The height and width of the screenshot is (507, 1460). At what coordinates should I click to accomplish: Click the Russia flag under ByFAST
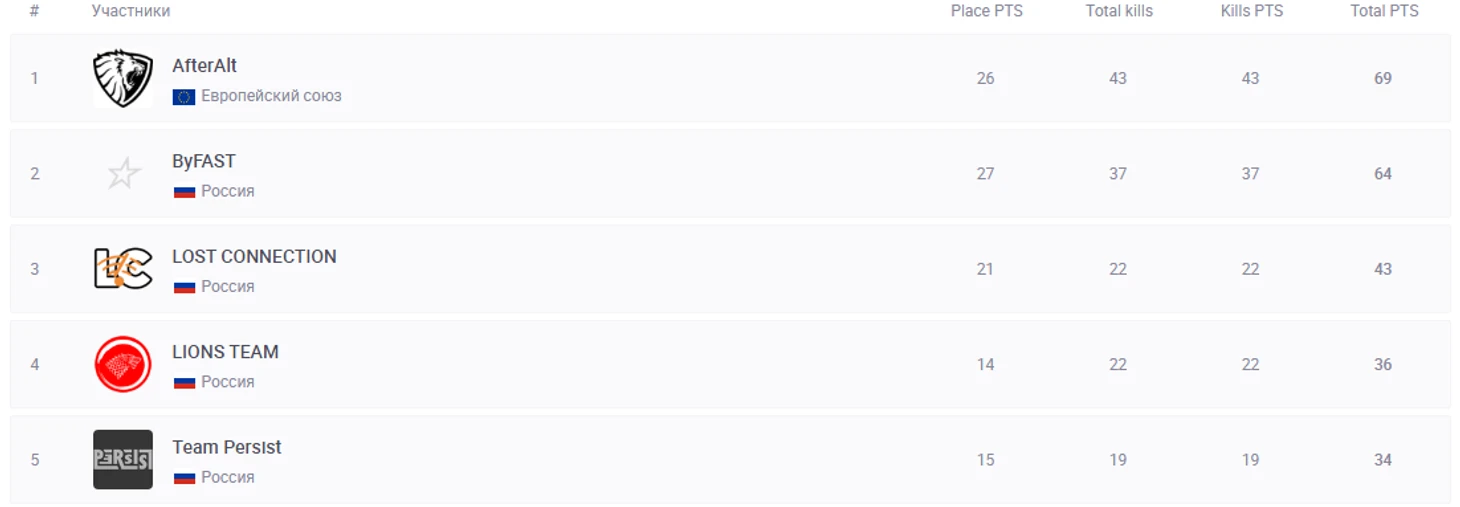click(x=184, y=192)
